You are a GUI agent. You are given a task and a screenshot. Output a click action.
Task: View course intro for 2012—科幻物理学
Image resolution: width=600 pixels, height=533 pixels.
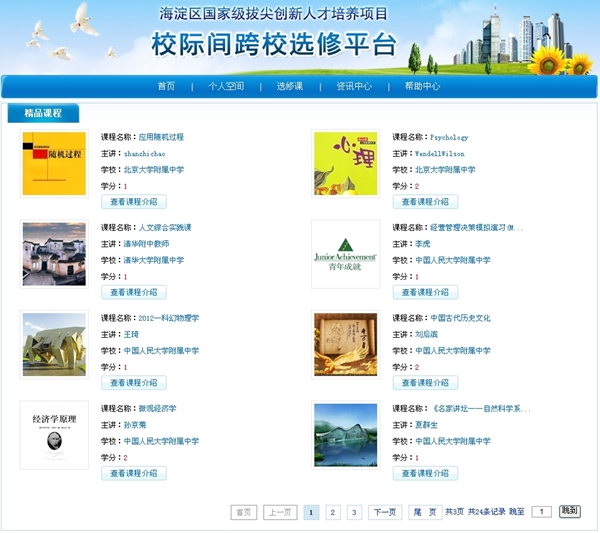134,383
